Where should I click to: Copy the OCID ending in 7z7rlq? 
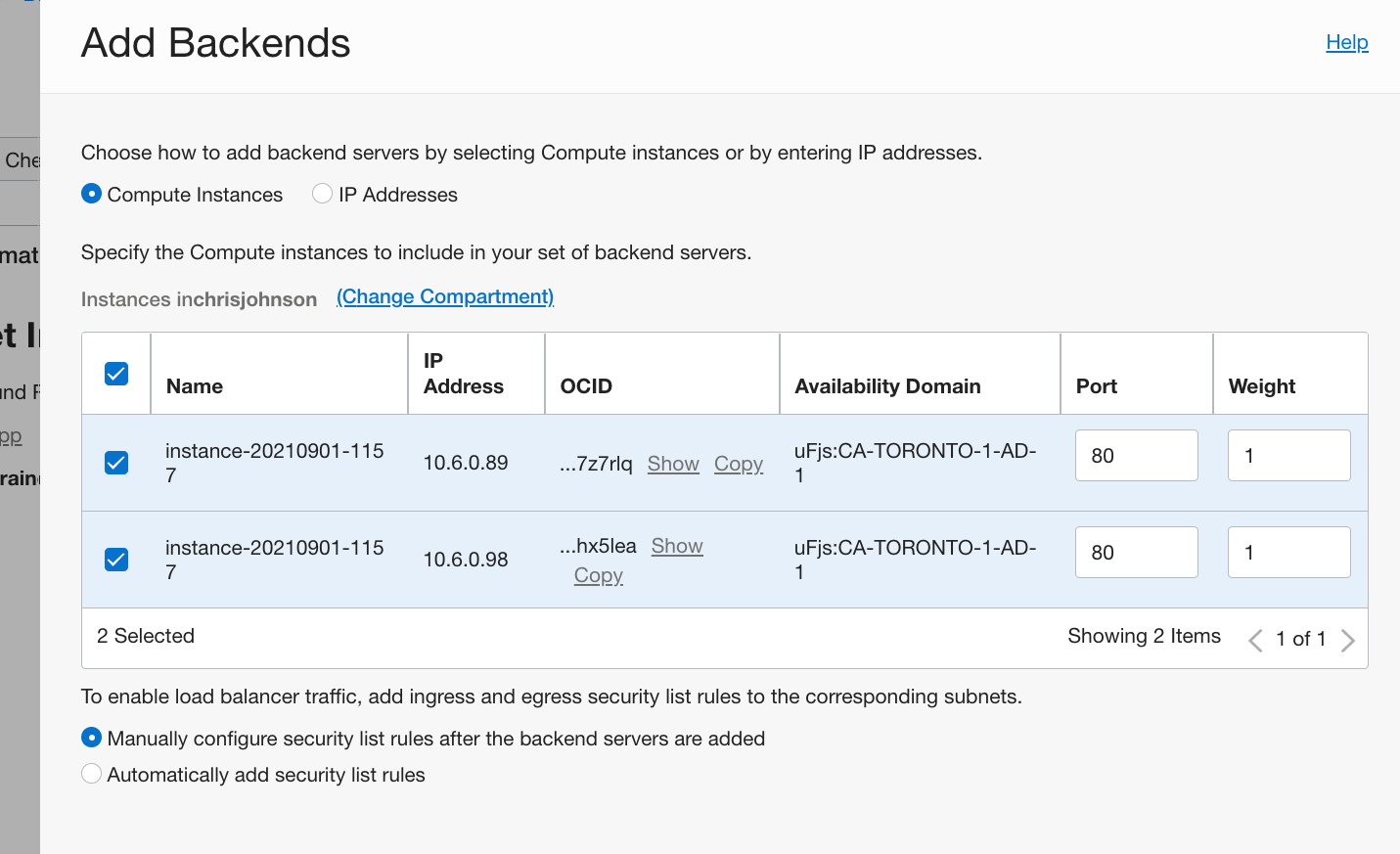[x=739, y=464]
